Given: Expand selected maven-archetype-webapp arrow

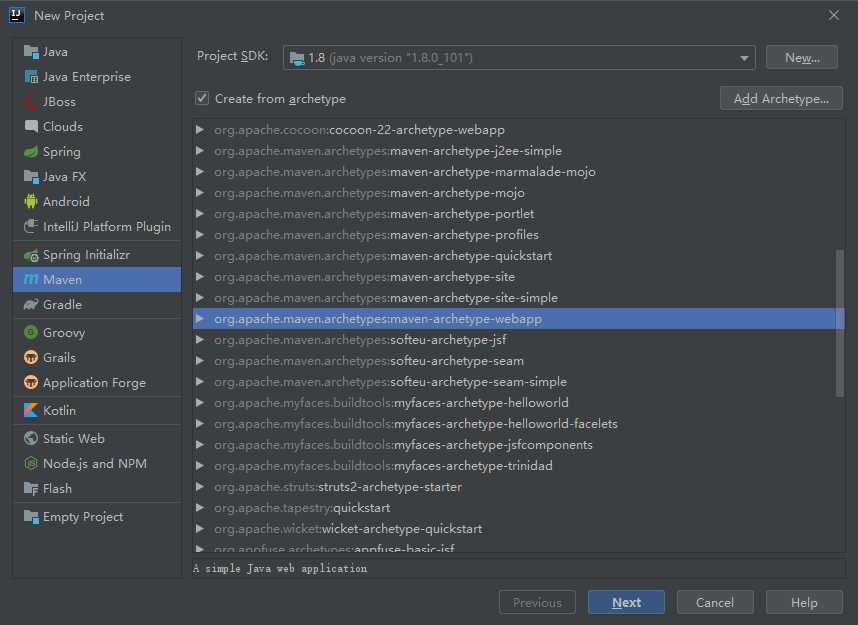Looking at the screenshot, I should pyautogui.click(x=200, y=319).
